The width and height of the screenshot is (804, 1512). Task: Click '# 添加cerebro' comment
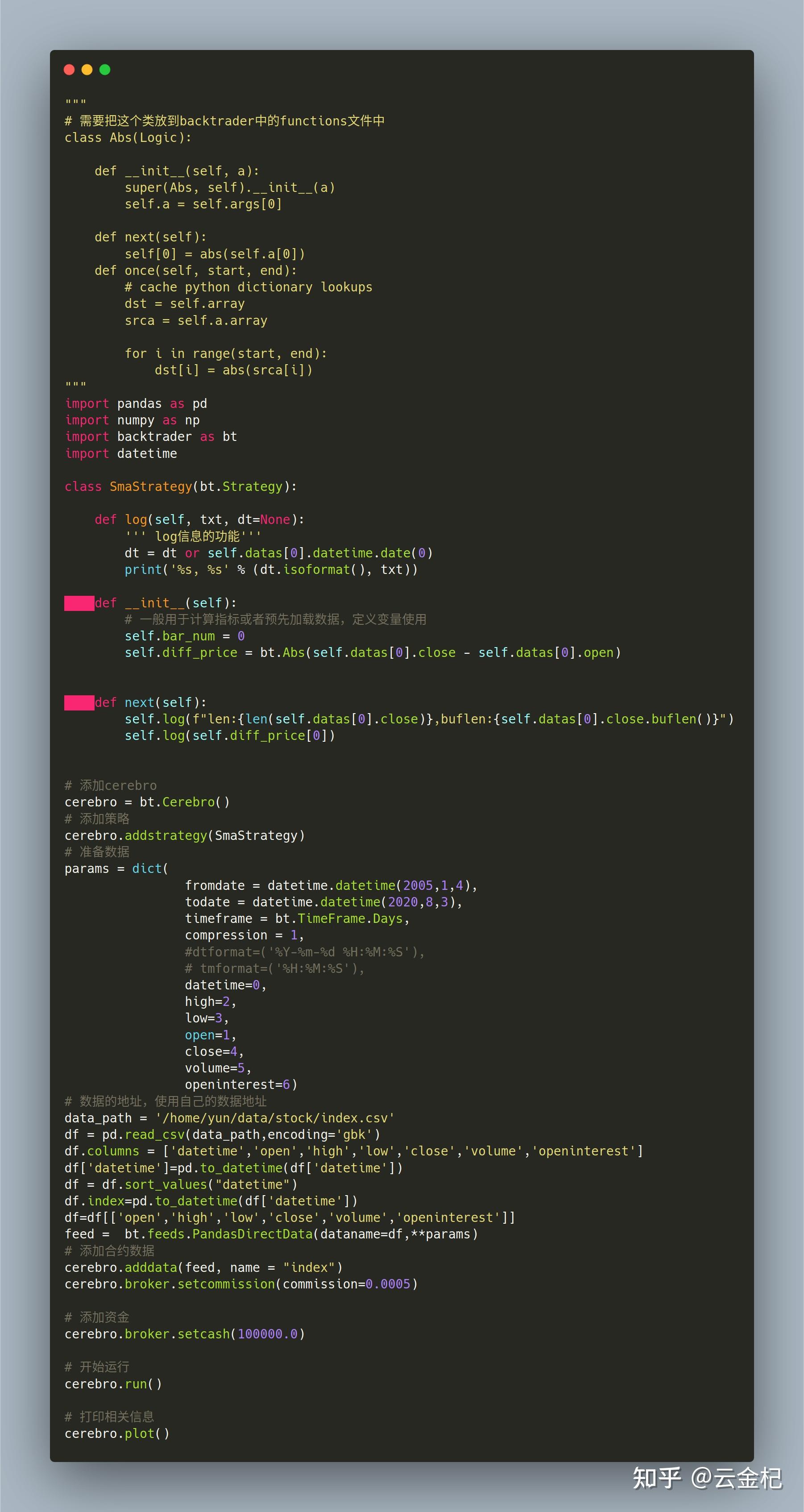pos(111,785)
